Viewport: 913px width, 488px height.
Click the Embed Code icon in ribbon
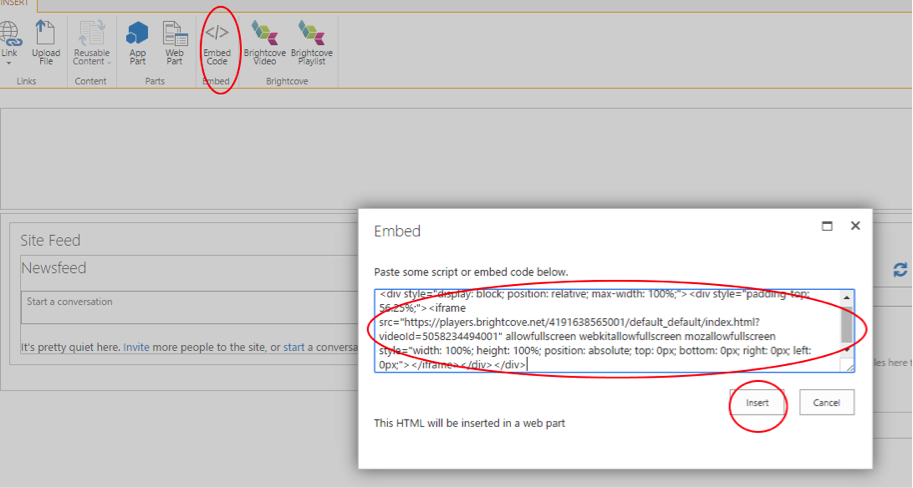[217, 42]
